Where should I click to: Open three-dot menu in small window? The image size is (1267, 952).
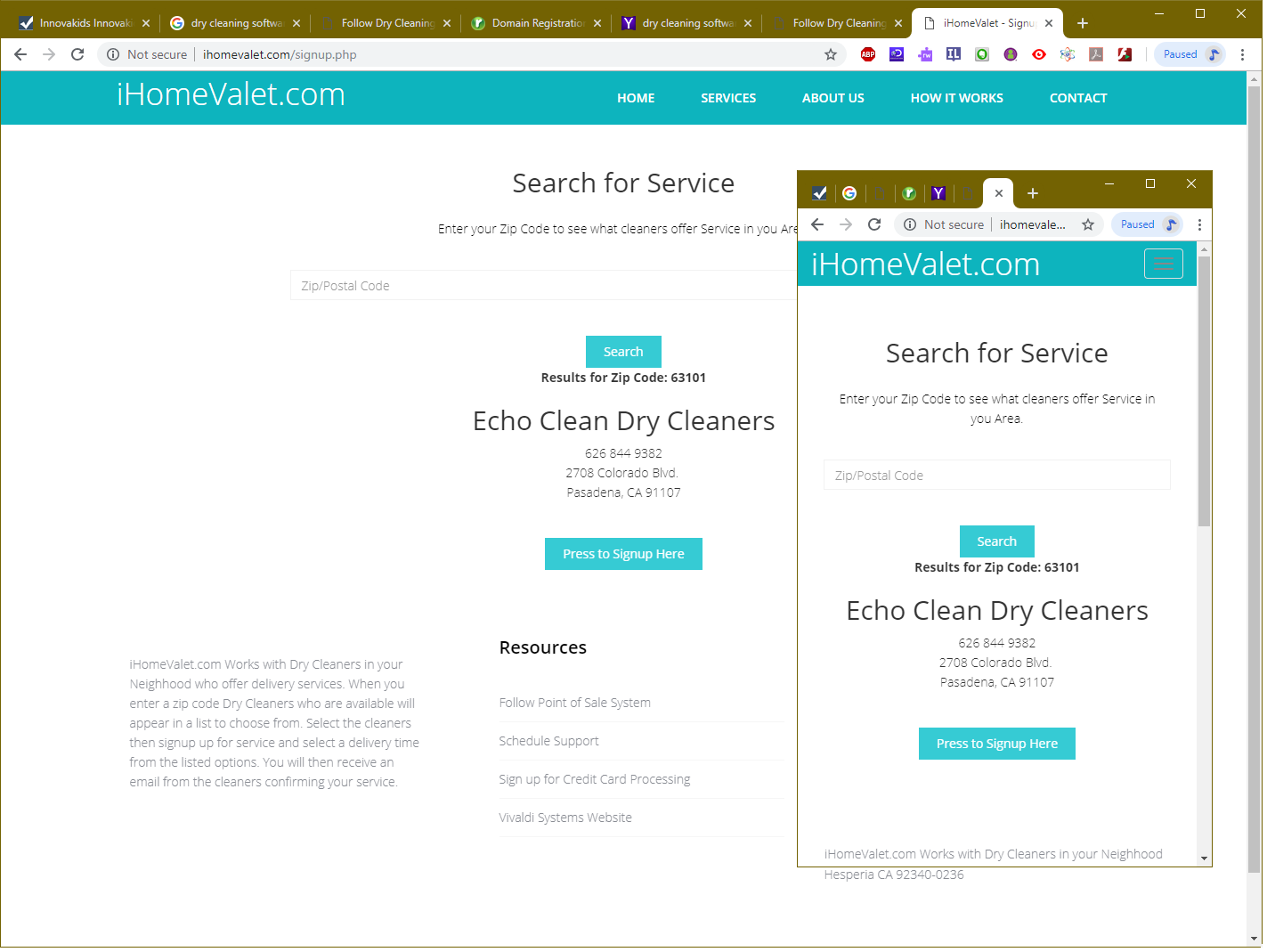[1199, 224]
